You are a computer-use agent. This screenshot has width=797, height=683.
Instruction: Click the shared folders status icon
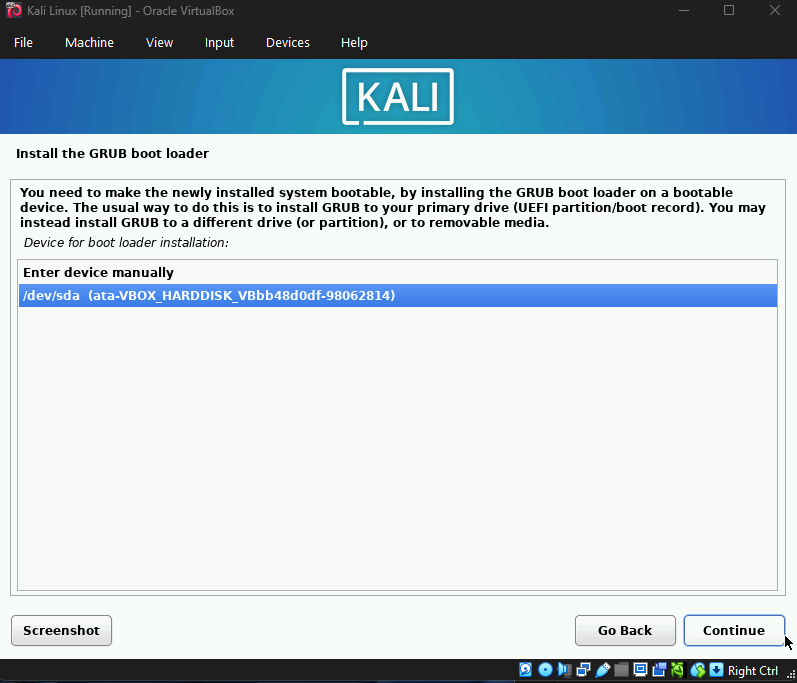(621, 670)
